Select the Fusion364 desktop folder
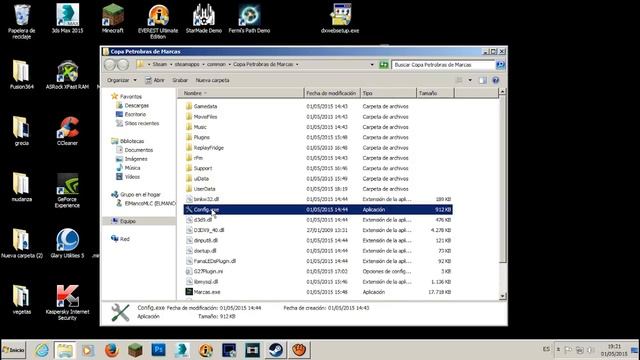Viewport: 640px width, 360px height. pos(22,75)
